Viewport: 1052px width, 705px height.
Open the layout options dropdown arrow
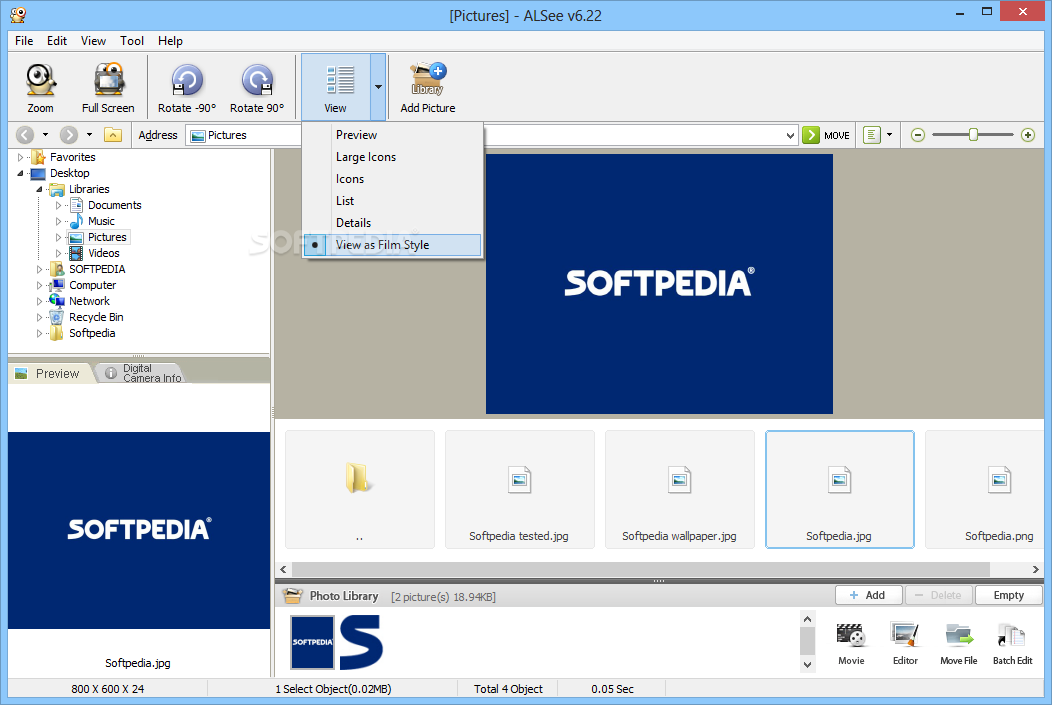890,135
